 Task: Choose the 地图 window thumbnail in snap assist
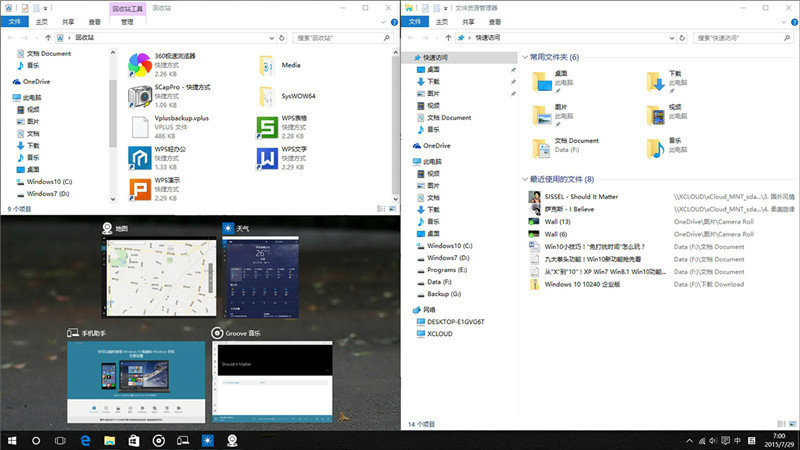click(x=159, y=279)
